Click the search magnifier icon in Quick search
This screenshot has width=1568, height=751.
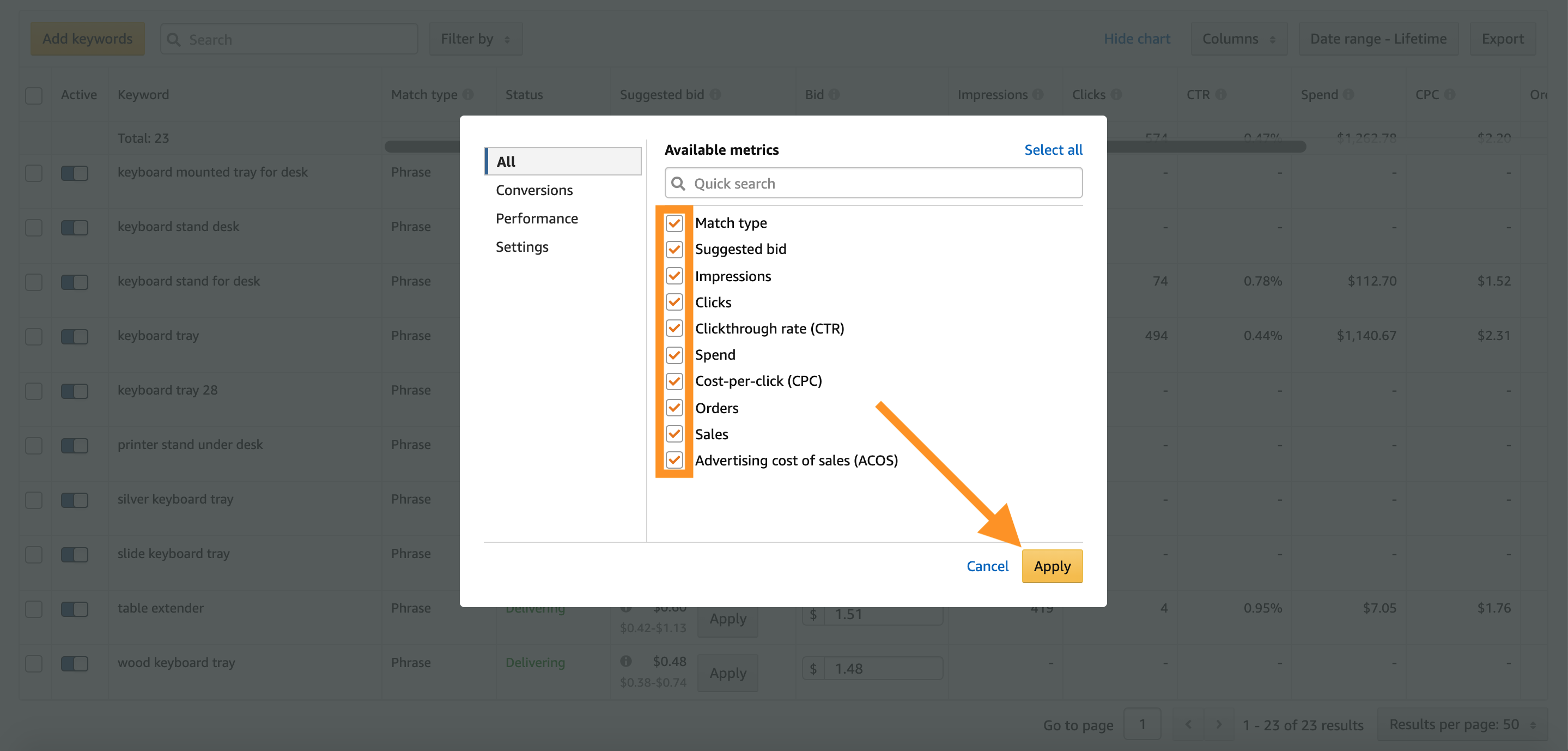(678, 183)
